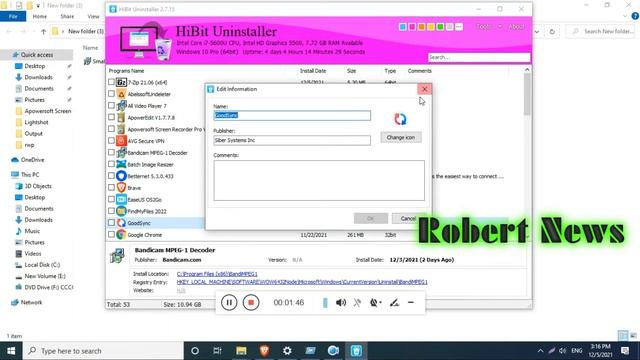Mute the recorder system sound speaker
This screenshot has width=640, height=360.
[x=341, y=302]
